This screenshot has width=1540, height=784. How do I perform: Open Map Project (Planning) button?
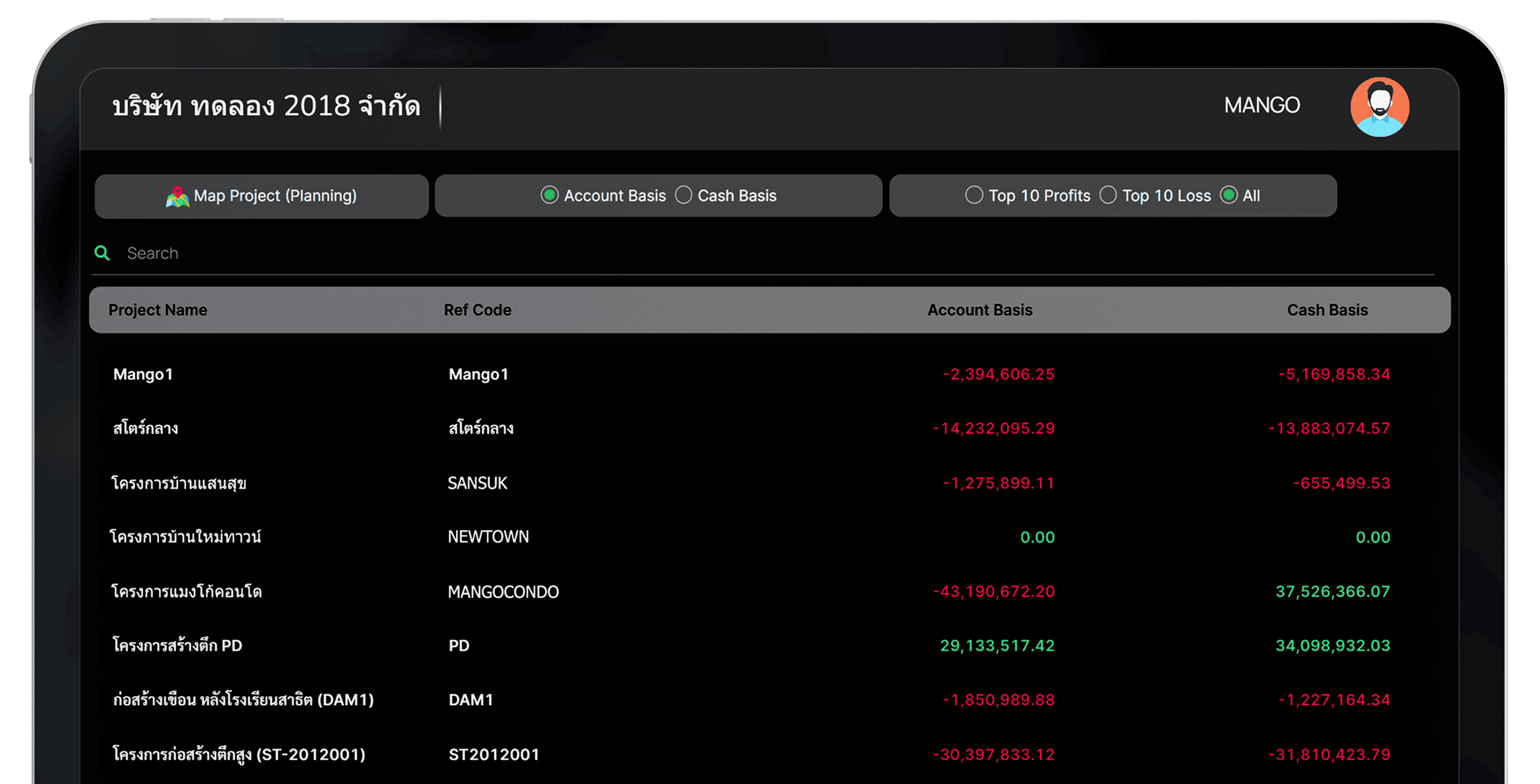coord(275,196)
